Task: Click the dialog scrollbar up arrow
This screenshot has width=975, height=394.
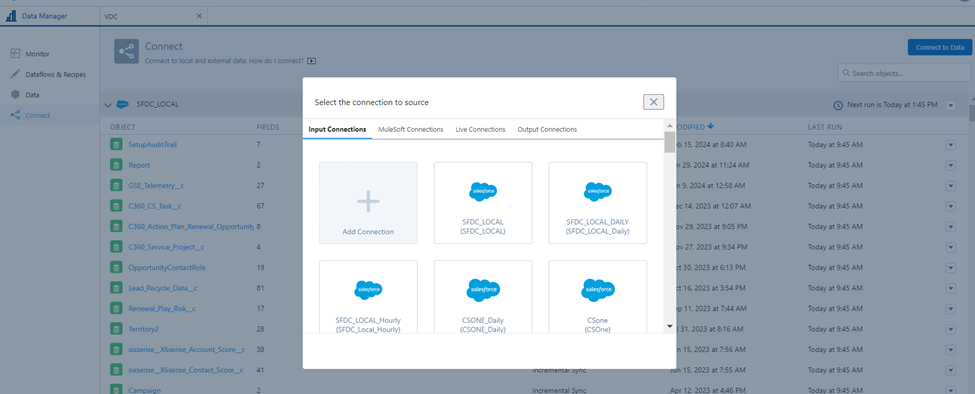Action: click(x=670, y=125)
